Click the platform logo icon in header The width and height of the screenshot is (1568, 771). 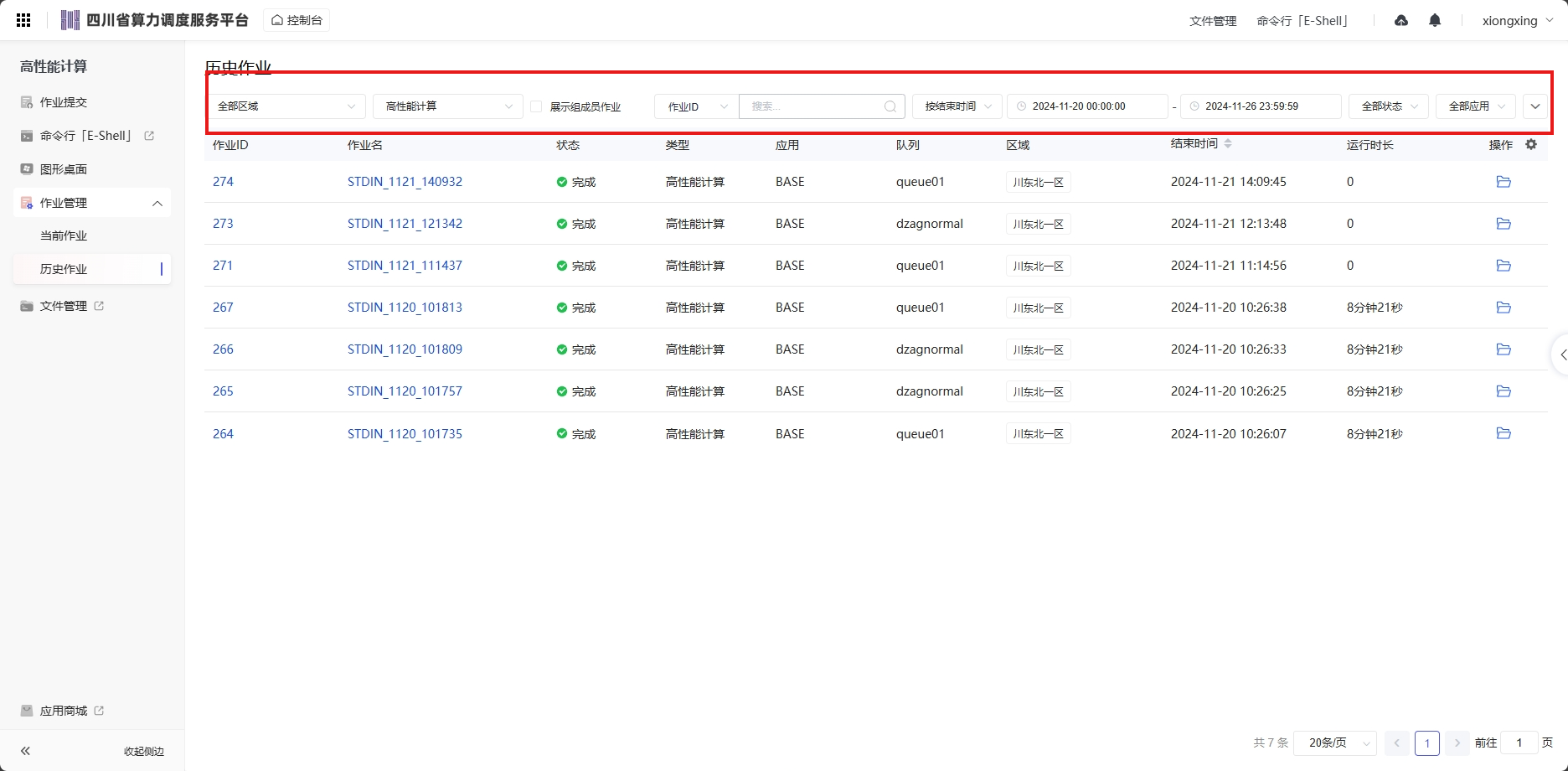click(x=70, y=20)
